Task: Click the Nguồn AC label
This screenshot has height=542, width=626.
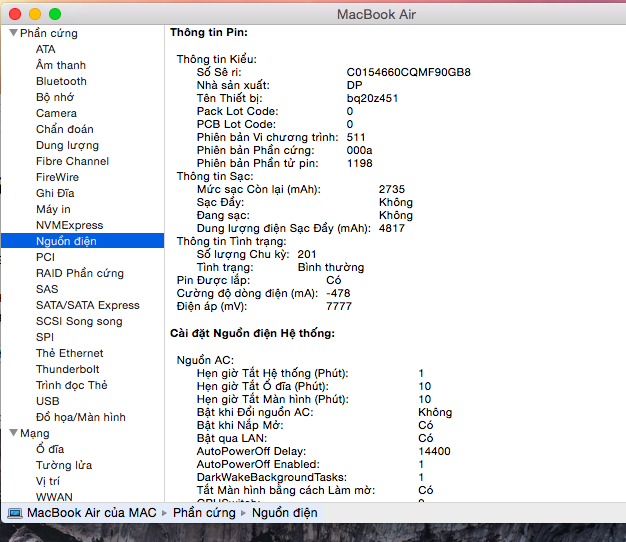Action: [205, 360]
